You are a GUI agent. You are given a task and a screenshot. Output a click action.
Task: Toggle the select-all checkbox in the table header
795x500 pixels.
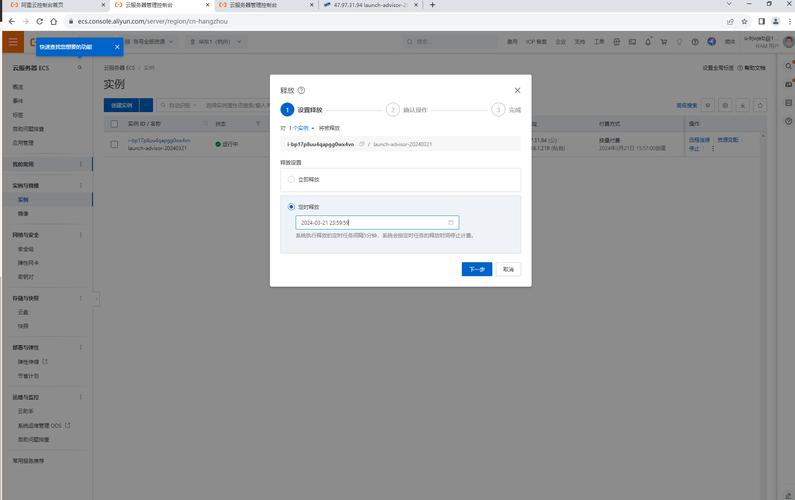pyautogui.click(x=114, y=124)
